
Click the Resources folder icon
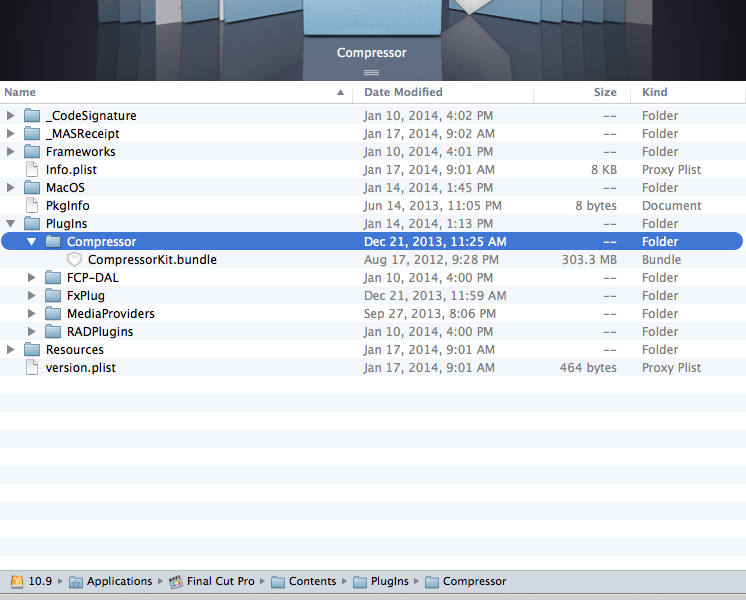click(x=32, y=350)
